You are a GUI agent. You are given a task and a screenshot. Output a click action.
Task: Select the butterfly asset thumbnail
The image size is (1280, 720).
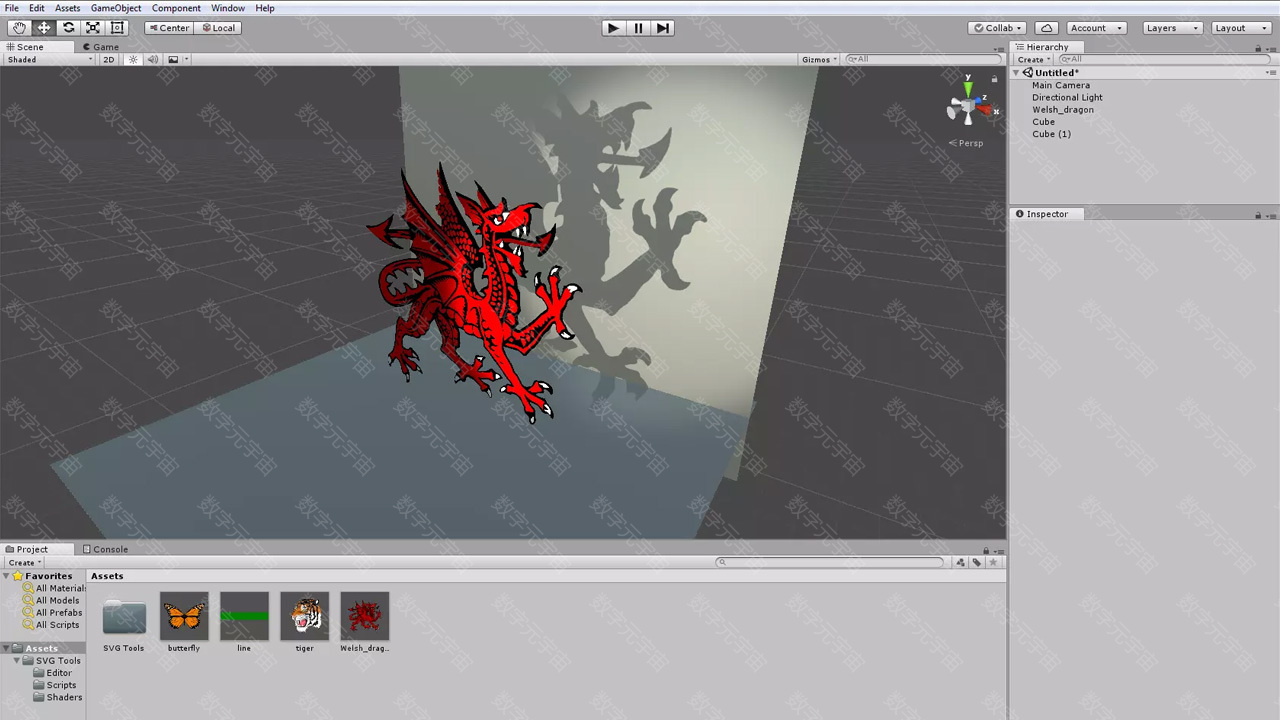184,616
